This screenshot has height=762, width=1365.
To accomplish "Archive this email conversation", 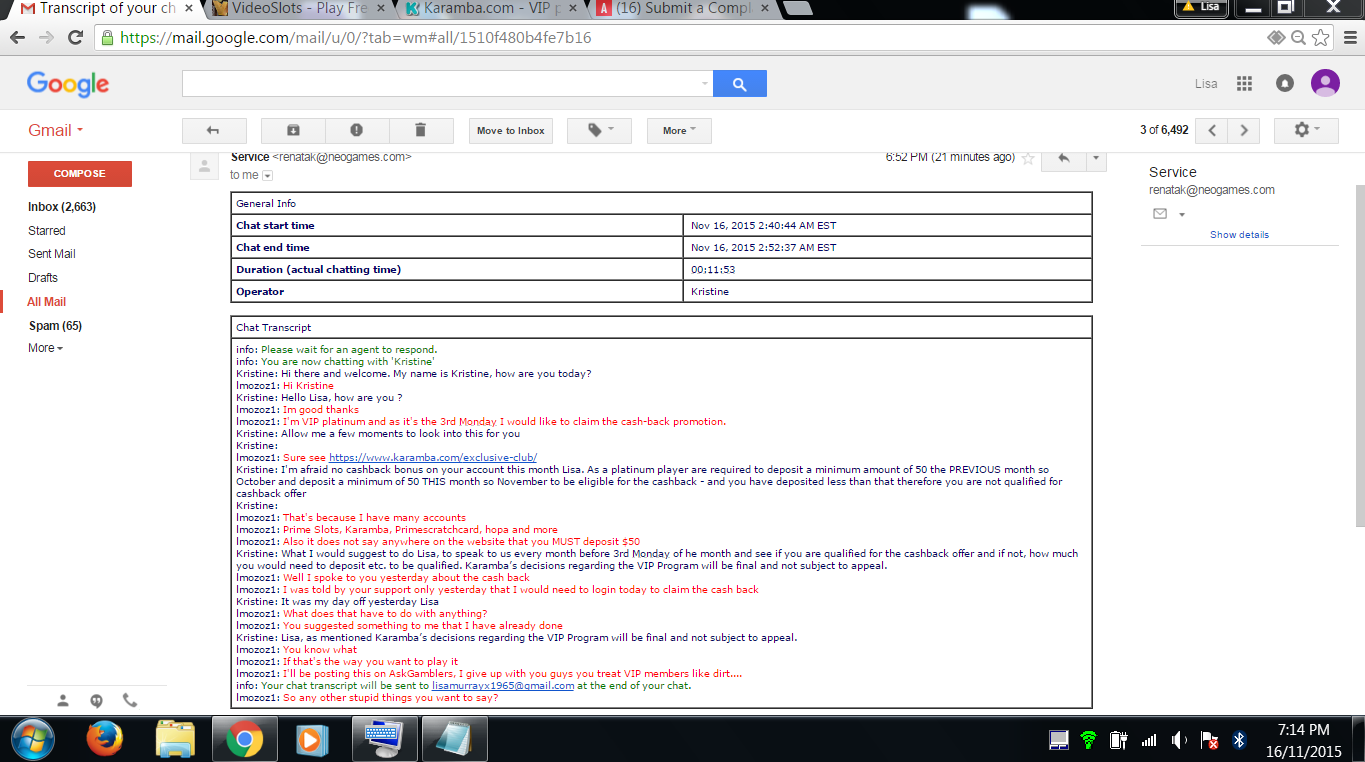I will point(292,131).
